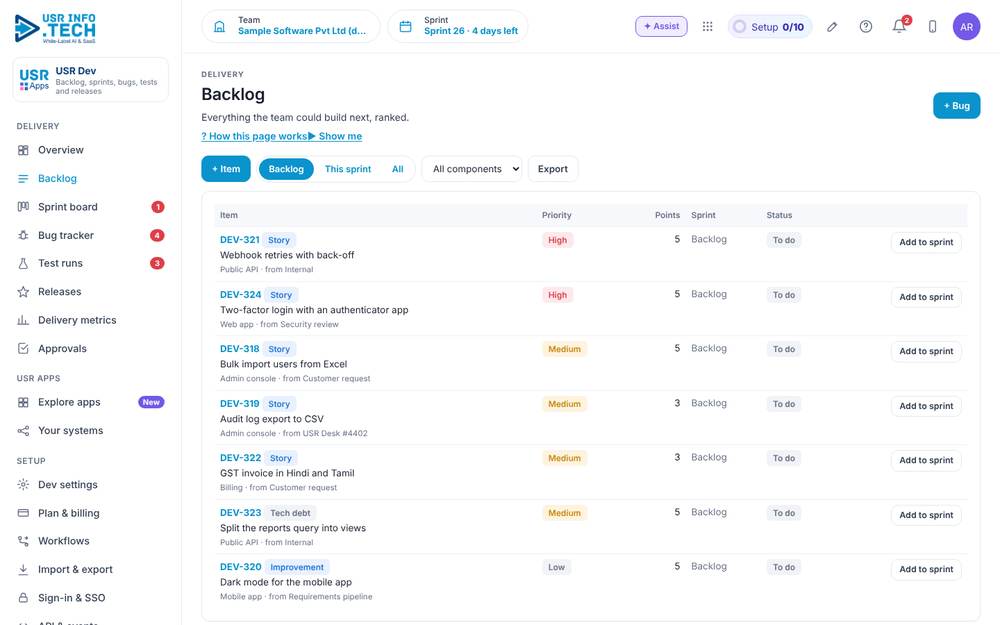Viewport: 1000px width, 625px height.
Task: Open the apps grid icon
Action: pos(707,26)
